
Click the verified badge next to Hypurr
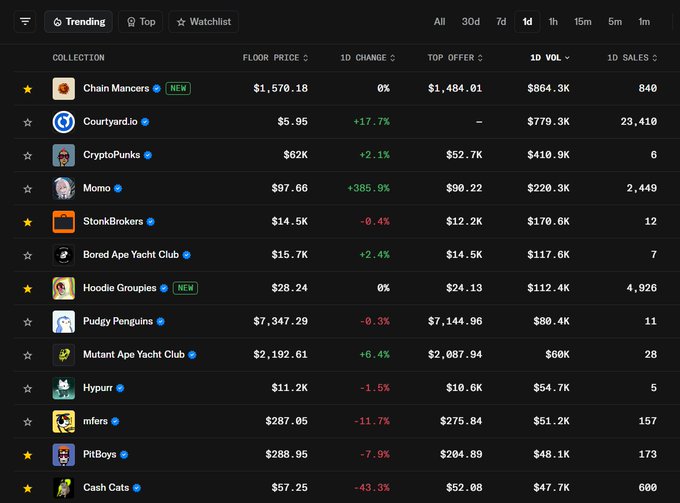(x=120, y=388)
